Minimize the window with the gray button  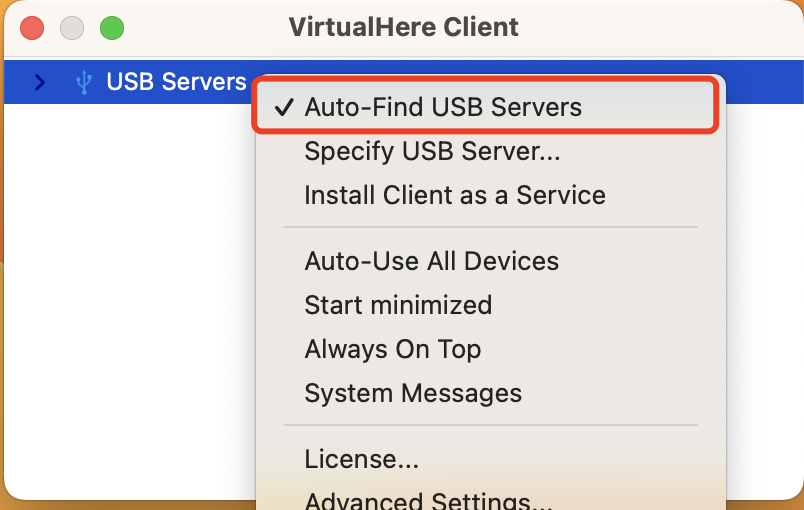[x=72, y=27]
